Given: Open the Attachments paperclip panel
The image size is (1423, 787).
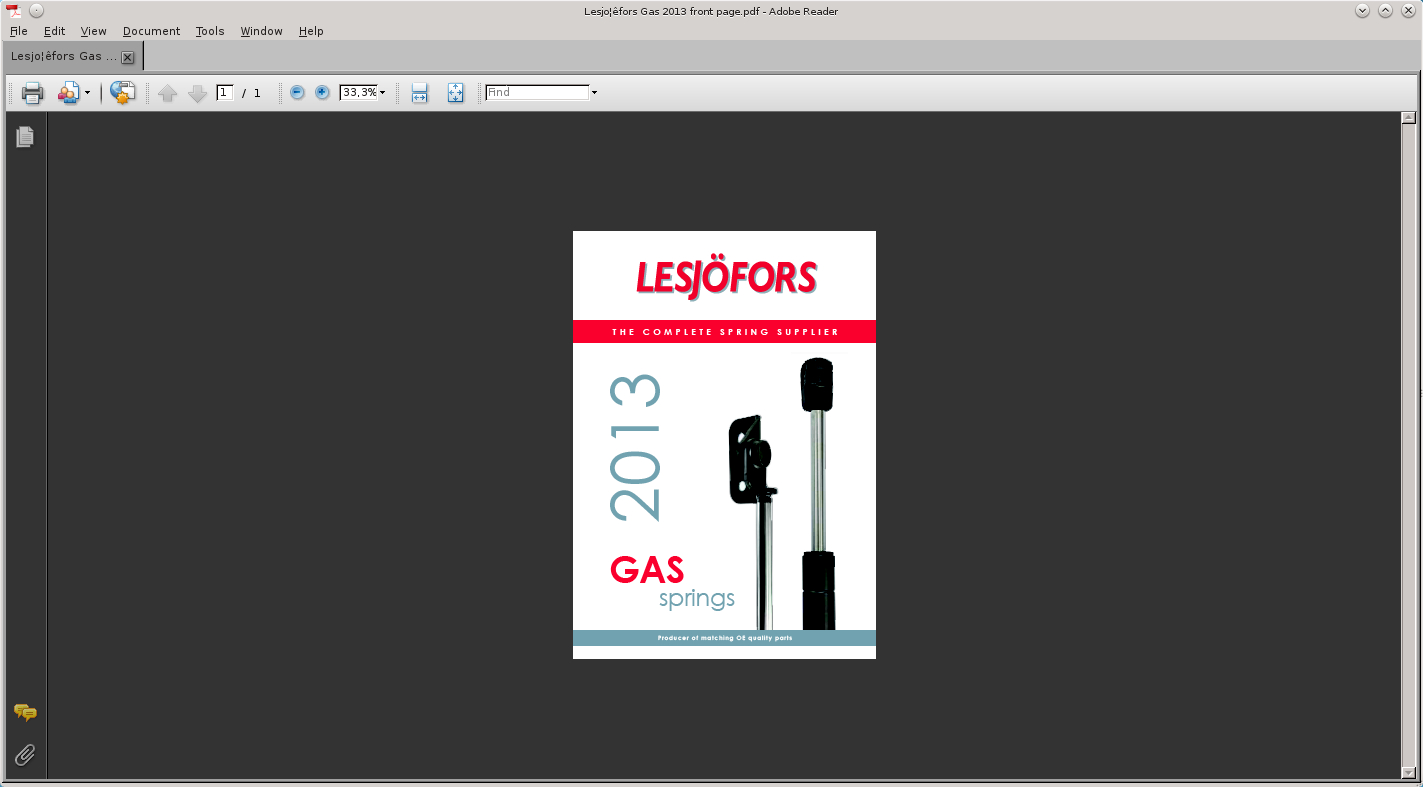Looking at the screenshot, I should click(x=25, y=755).
